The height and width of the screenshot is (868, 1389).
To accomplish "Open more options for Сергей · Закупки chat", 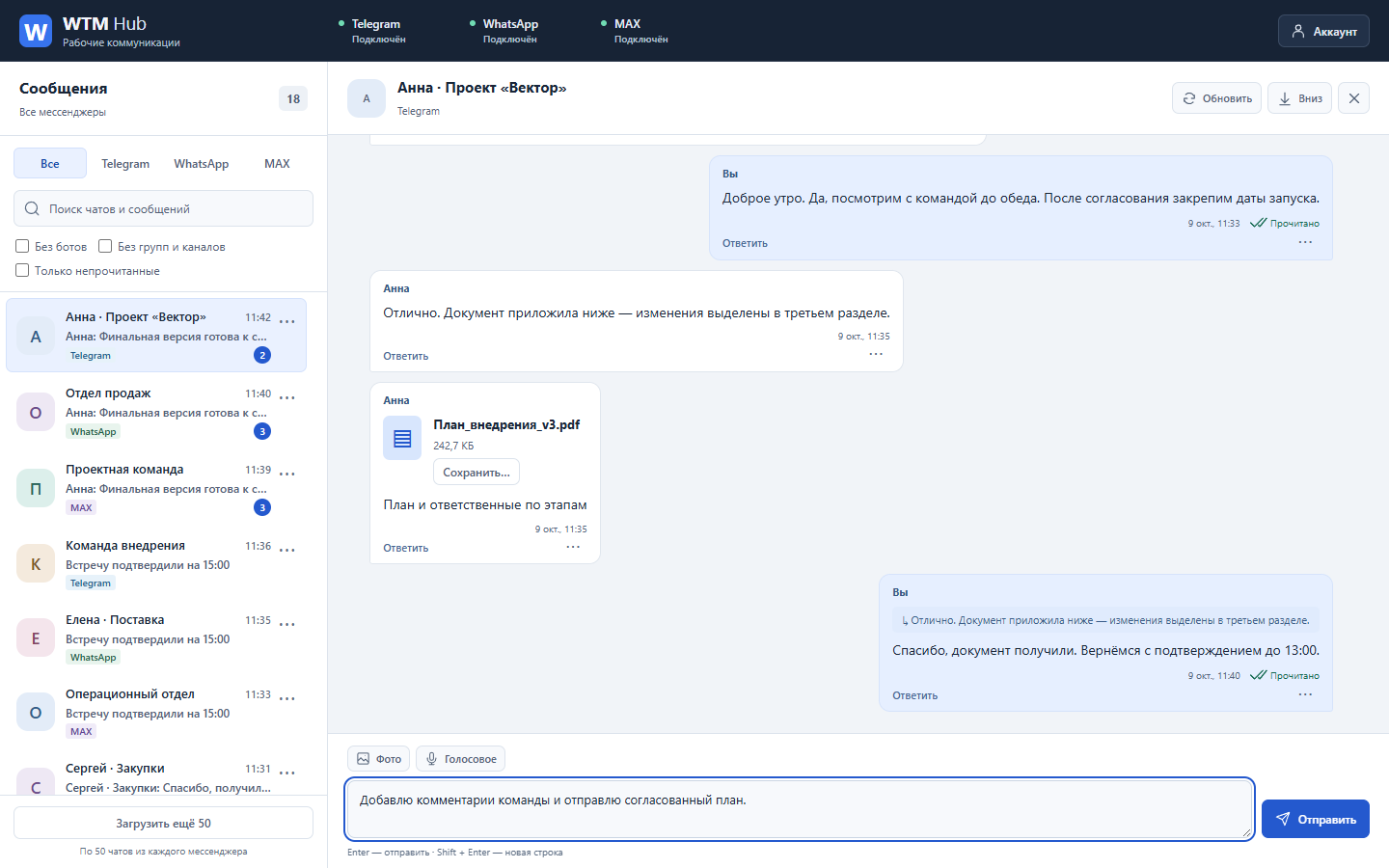I will [x=287, y=773].
